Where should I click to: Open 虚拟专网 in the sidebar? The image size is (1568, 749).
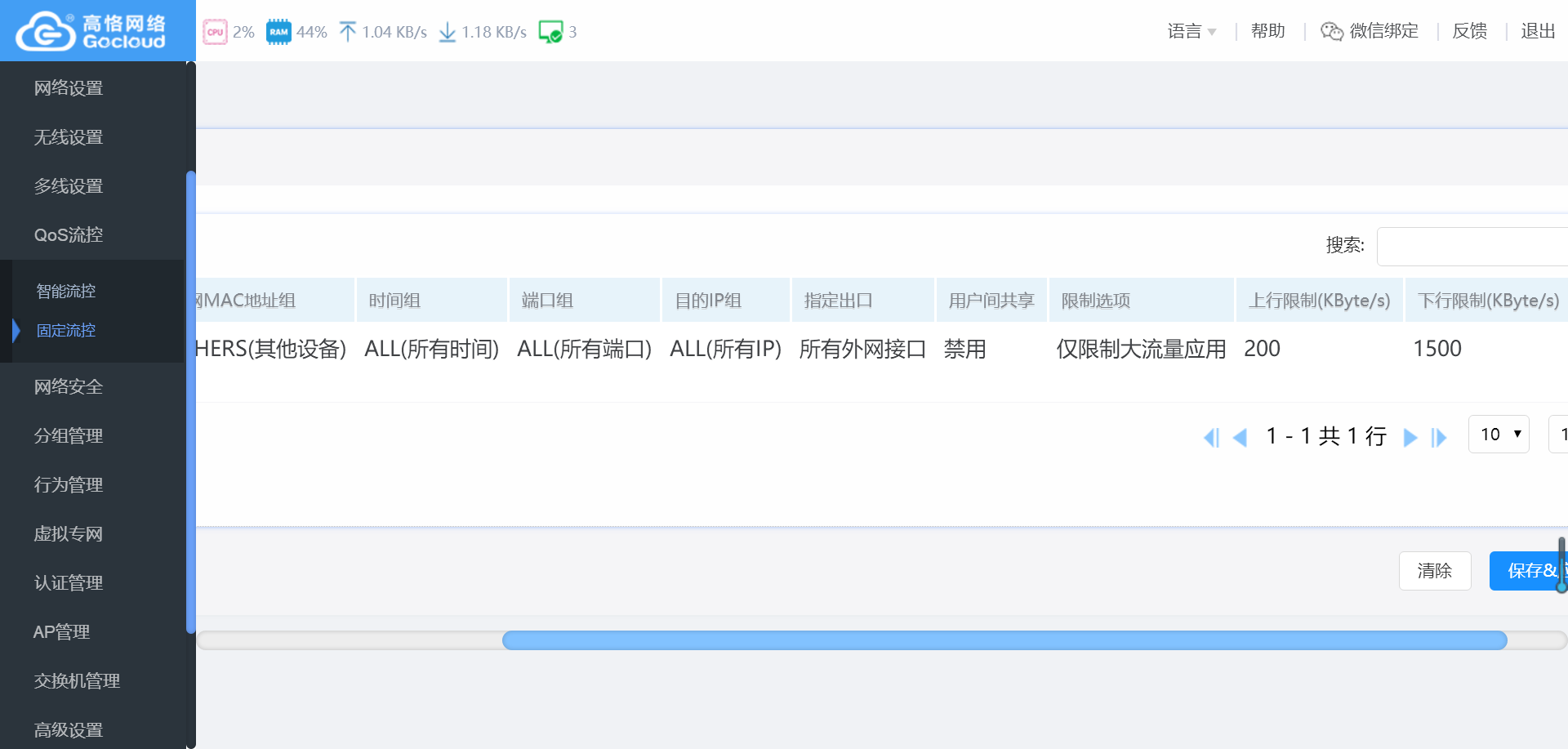tap(69, 534)
